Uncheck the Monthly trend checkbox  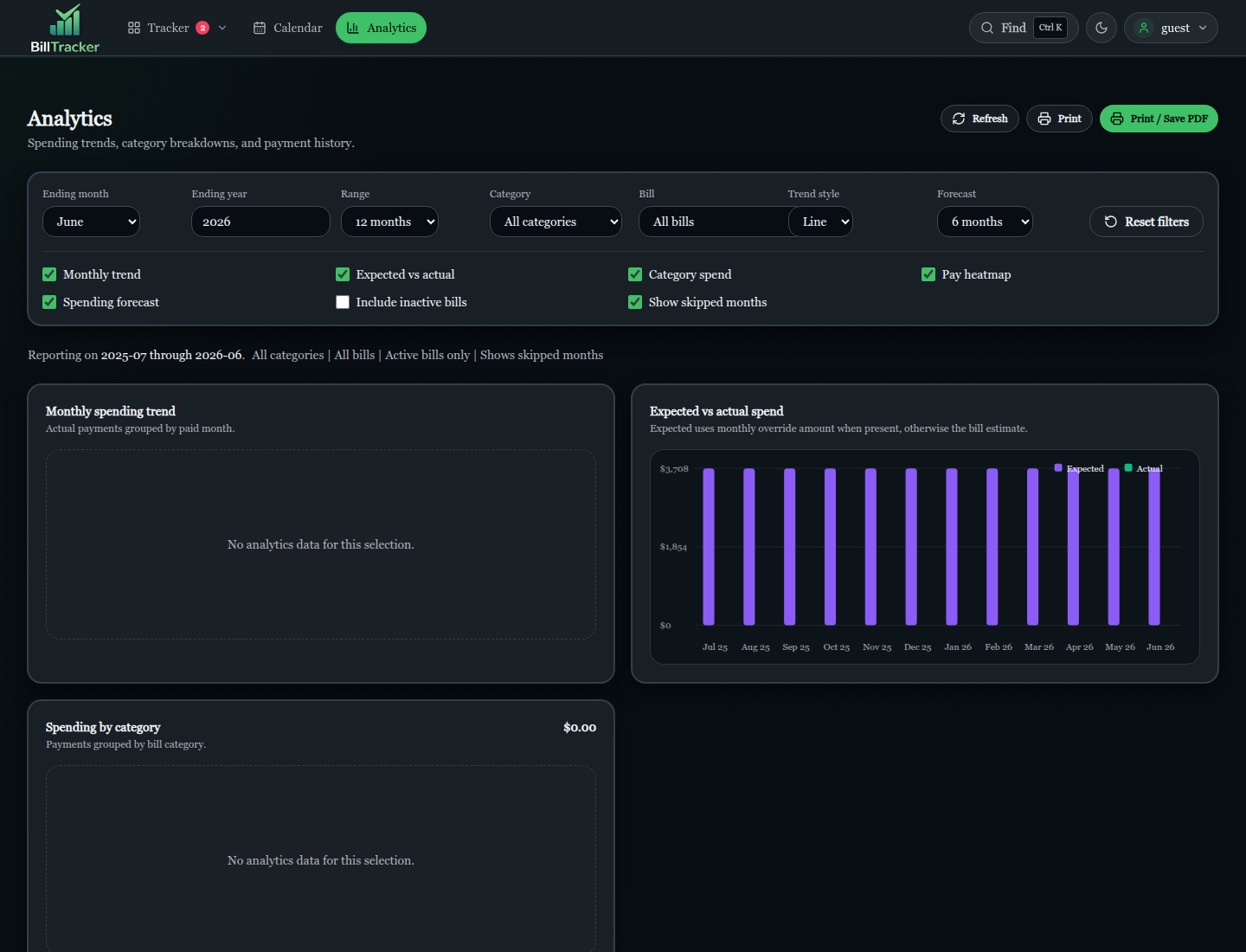(49, 274)
